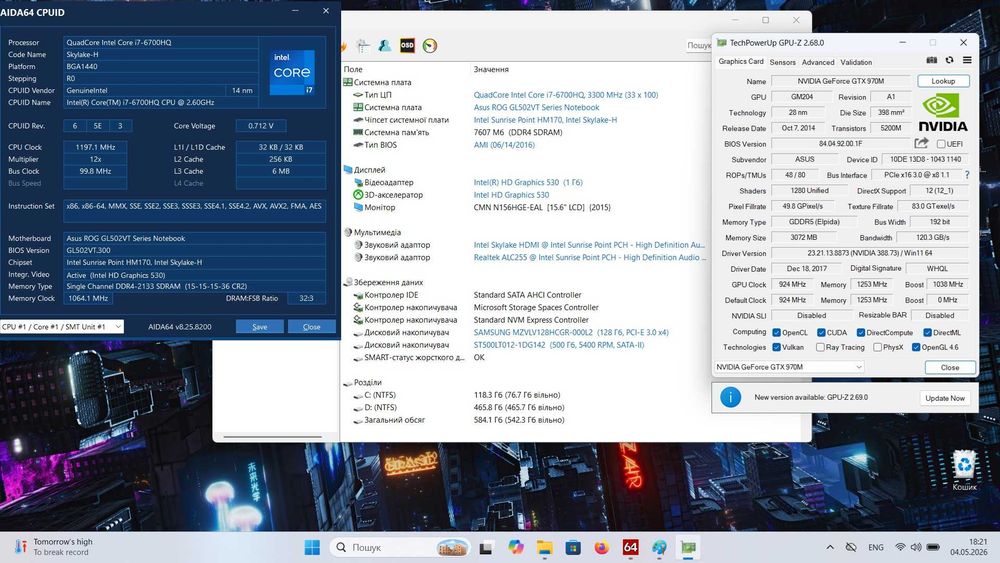This screenshot has width=1000, height=563.
Task: Open the Realtek ALC255 audio adapter link
Action: pos(590,257)
